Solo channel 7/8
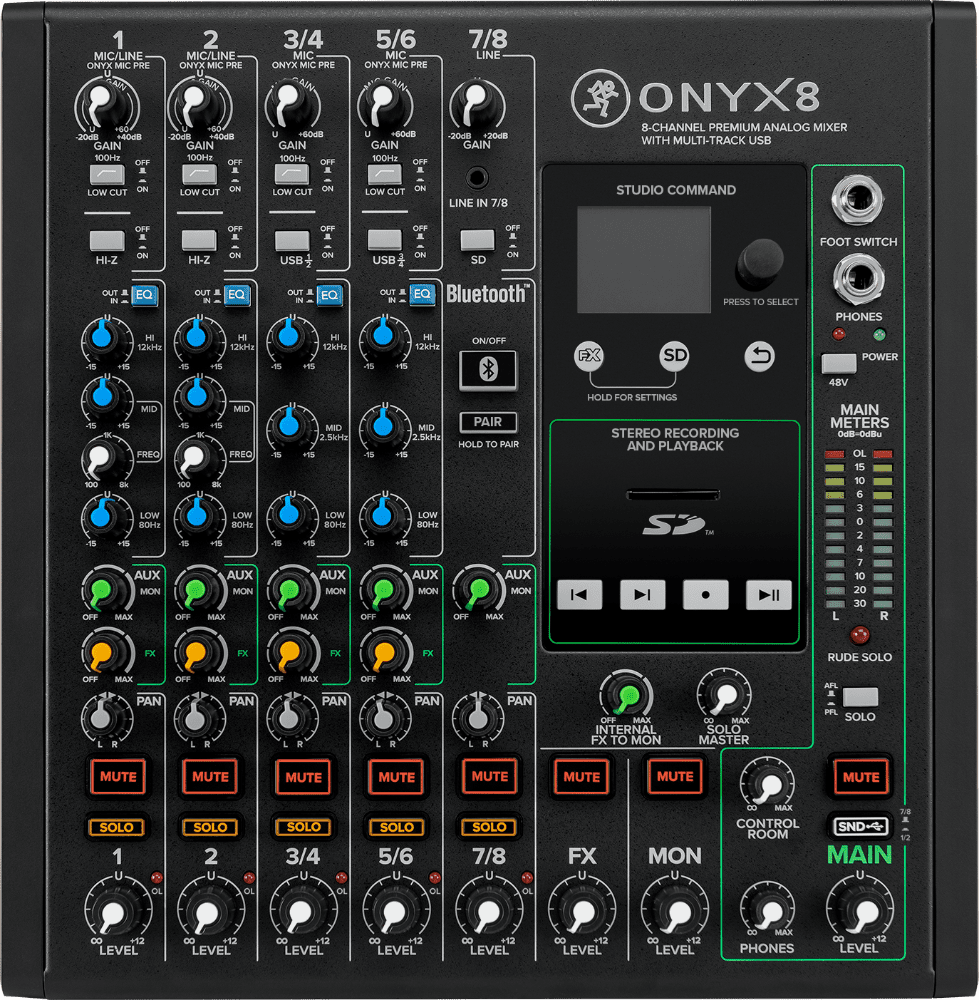 point(489,827)
